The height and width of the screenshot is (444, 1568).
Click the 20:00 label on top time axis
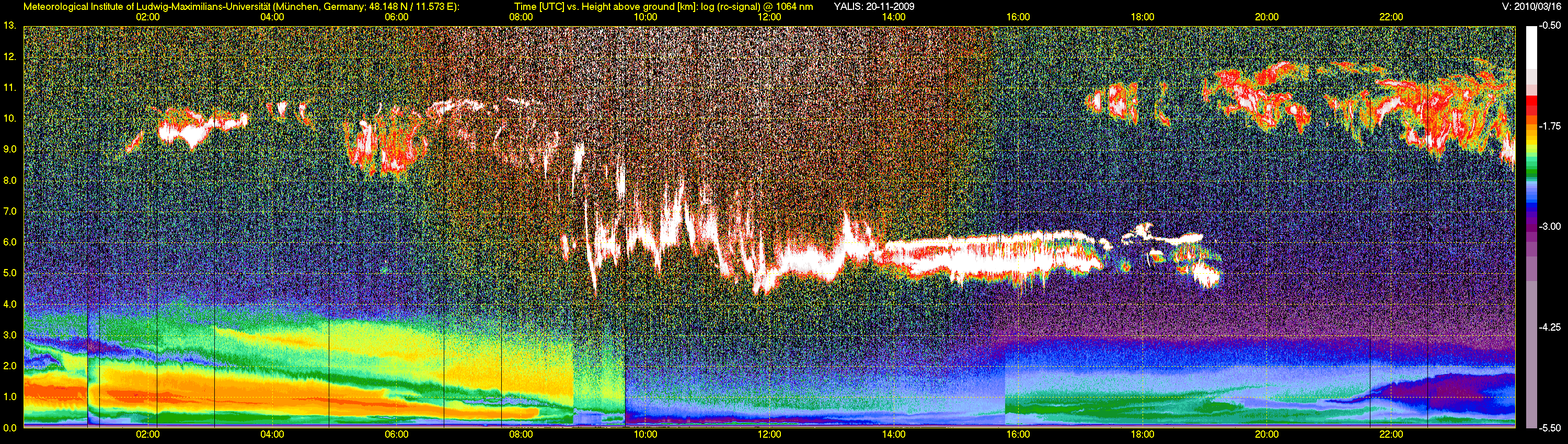click(1267, 17)
